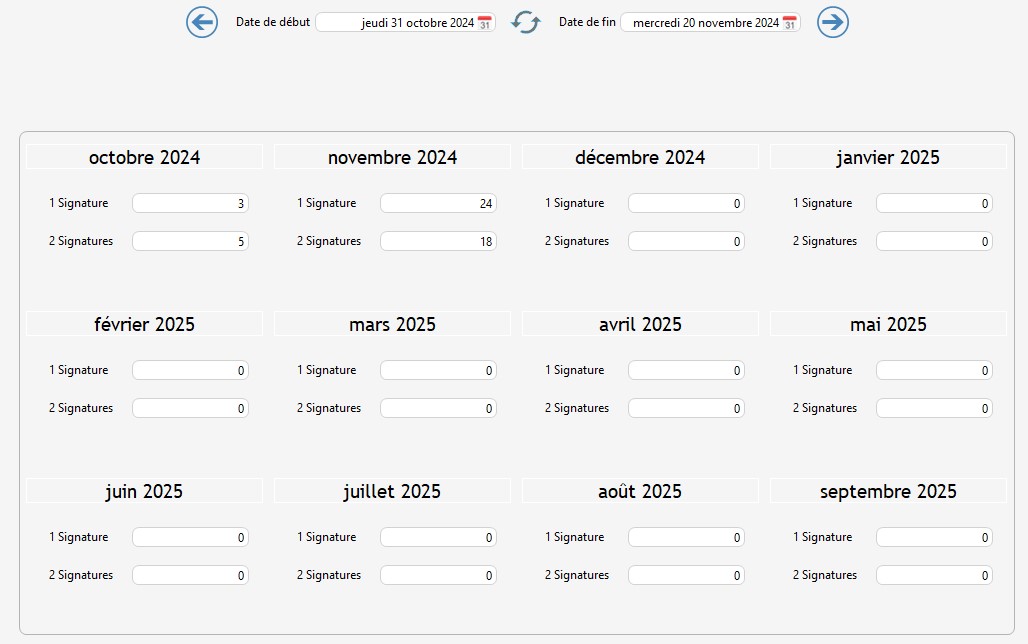Viewport: 1028px width, 644px height.
Task: Click janvier 2025 1 Signature field
Action: tap(934, 204)
